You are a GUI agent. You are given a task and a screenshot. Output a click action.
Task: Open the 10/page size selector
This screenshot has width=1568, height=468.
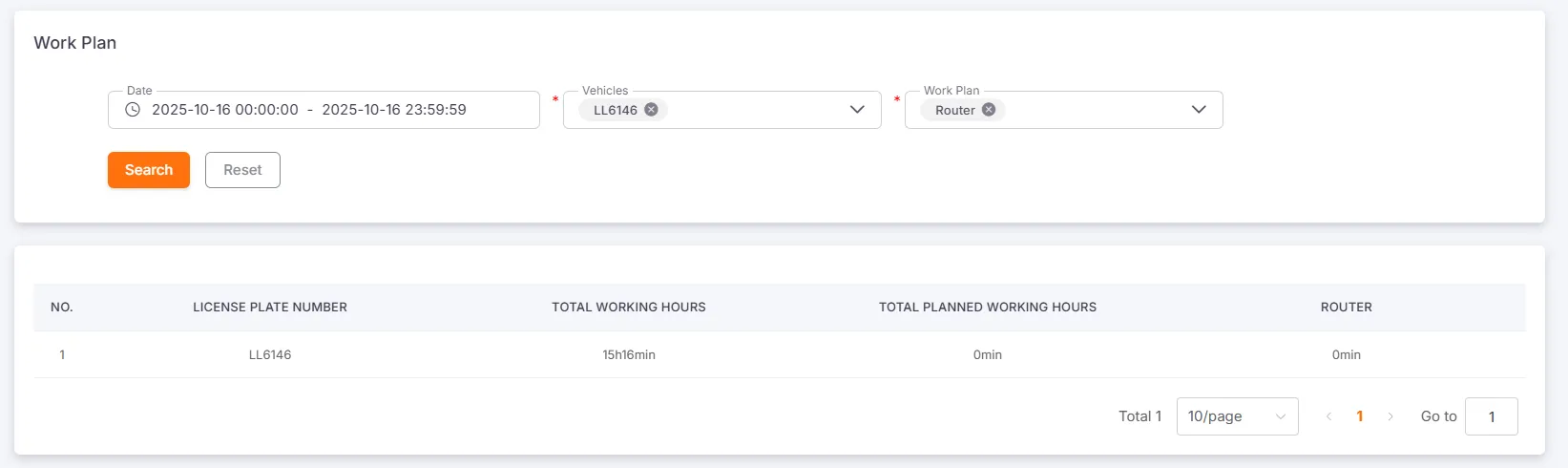point(1237,416)
